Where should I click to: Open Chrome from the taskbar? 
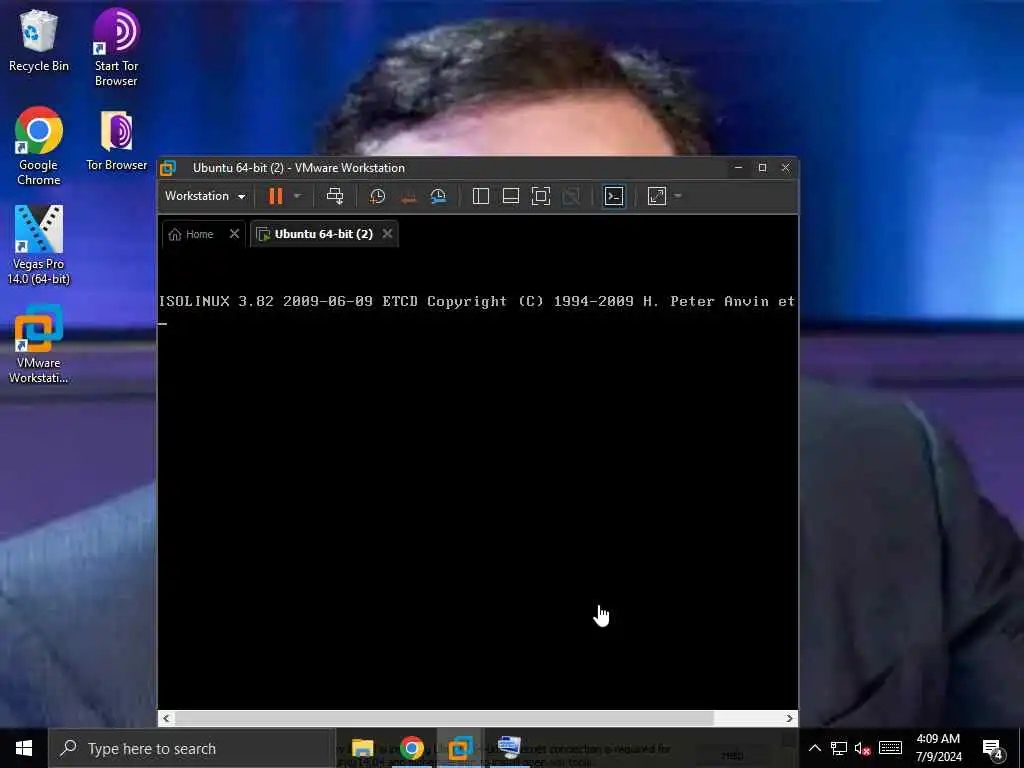[411, 748]
